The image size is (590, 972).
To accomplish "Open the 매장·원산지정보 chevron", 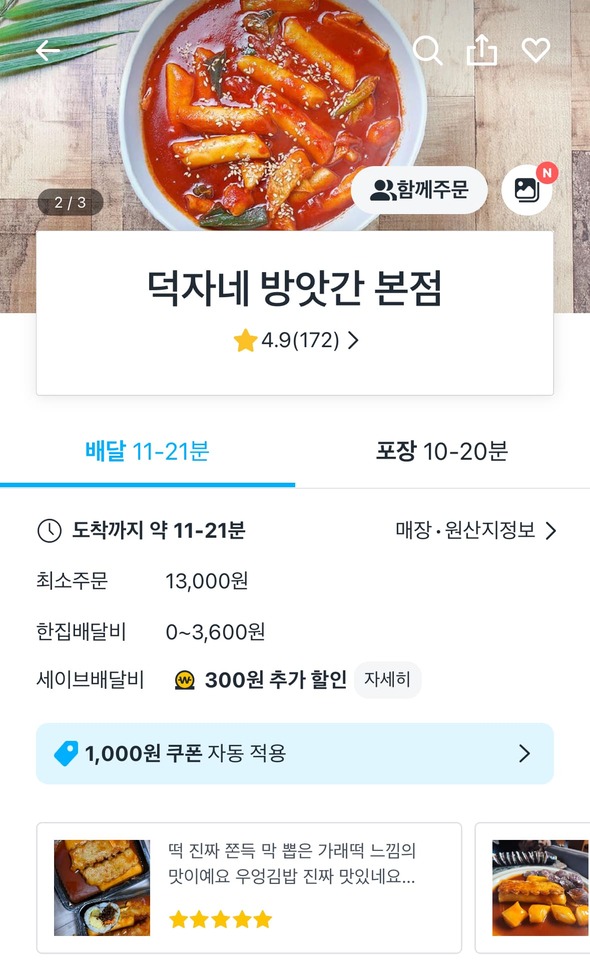I will pyautogui.click(x=550, y=531).
